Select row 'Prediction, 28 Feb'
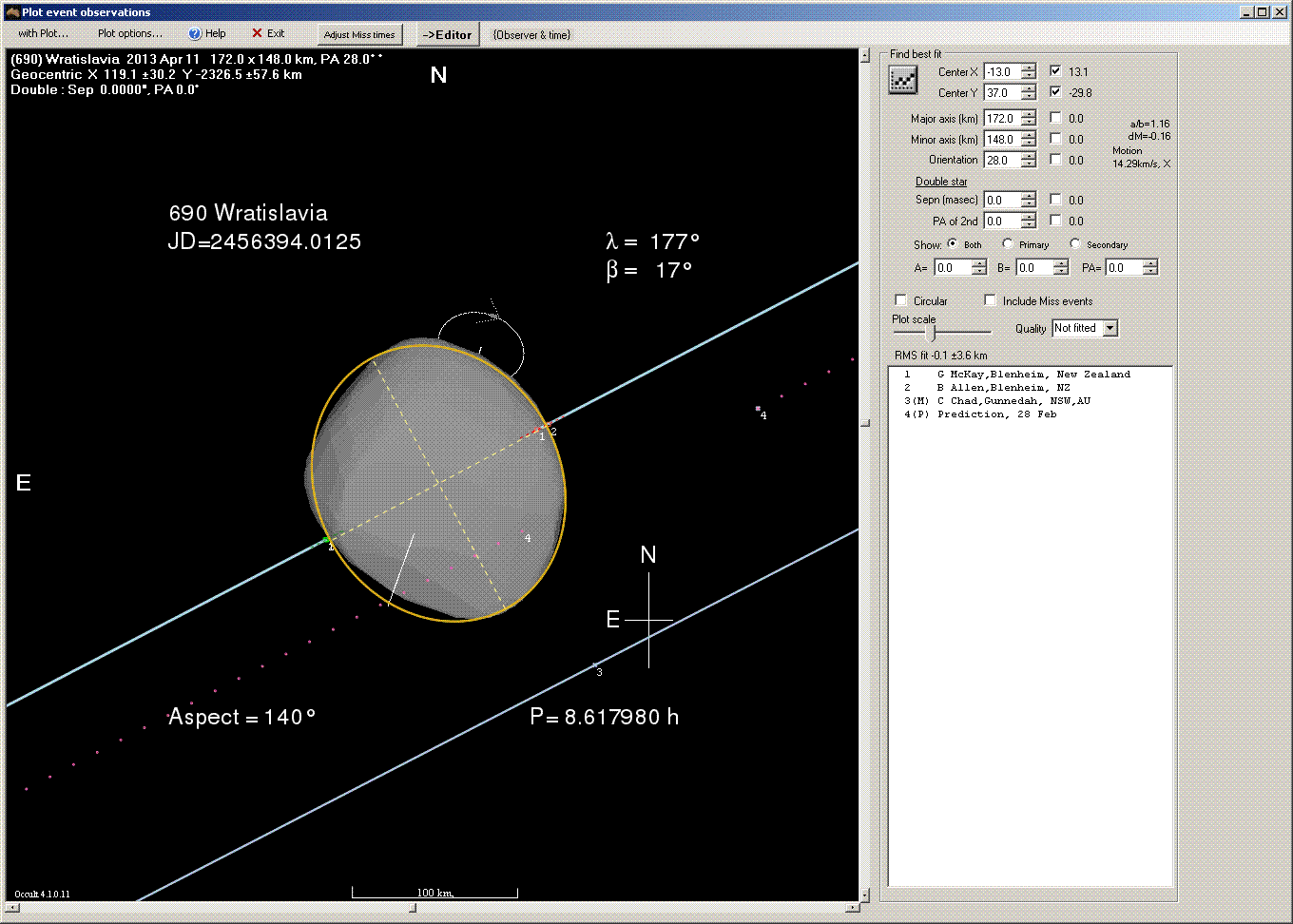 pos(1031,414)
